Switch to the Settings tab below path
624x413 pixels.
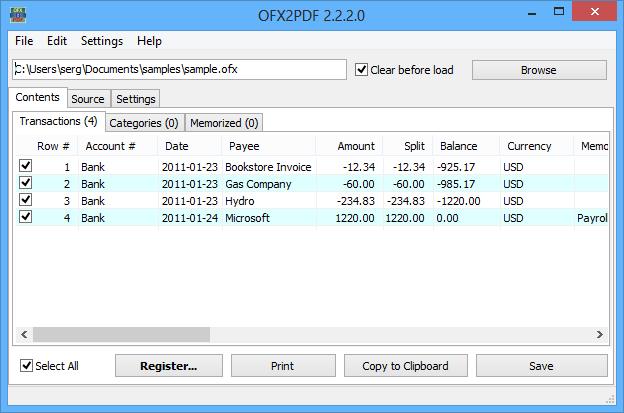pyautogui.click(x=136, y=99)
